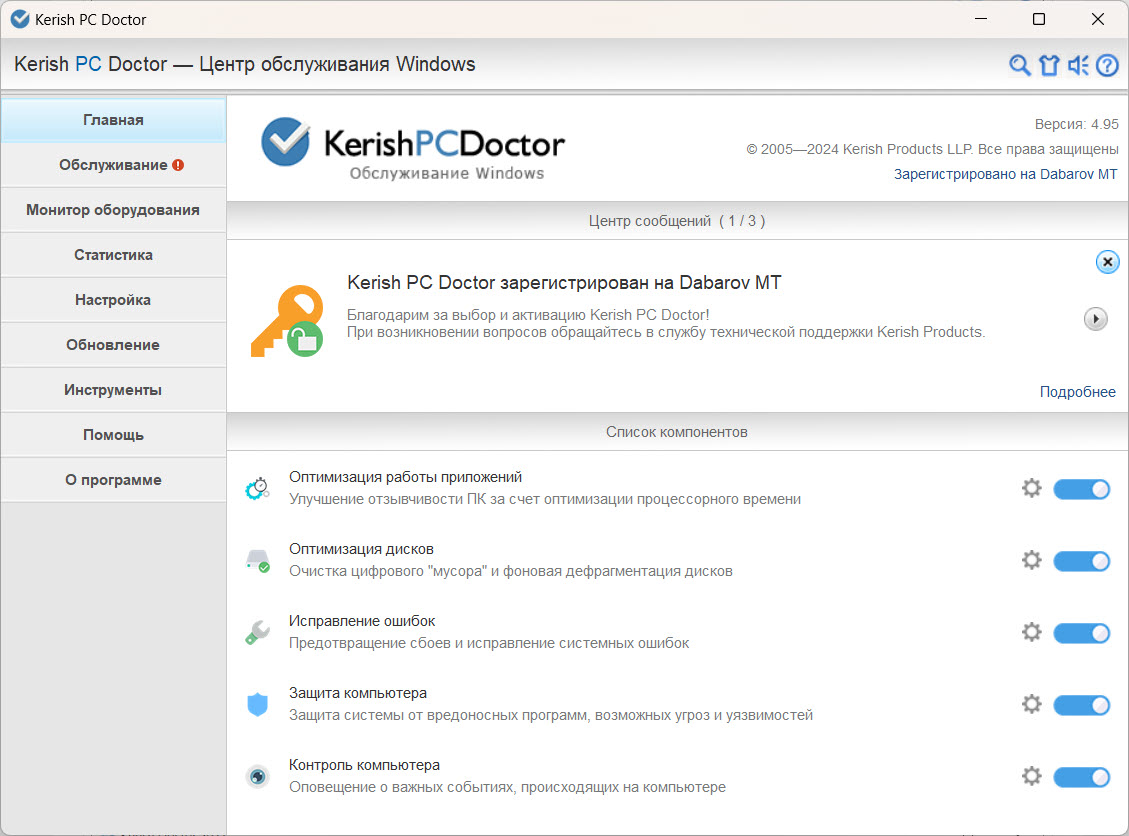Open settings gear for Оптимизация работы приложений

pyautogui.click(x=1031, y=488)
